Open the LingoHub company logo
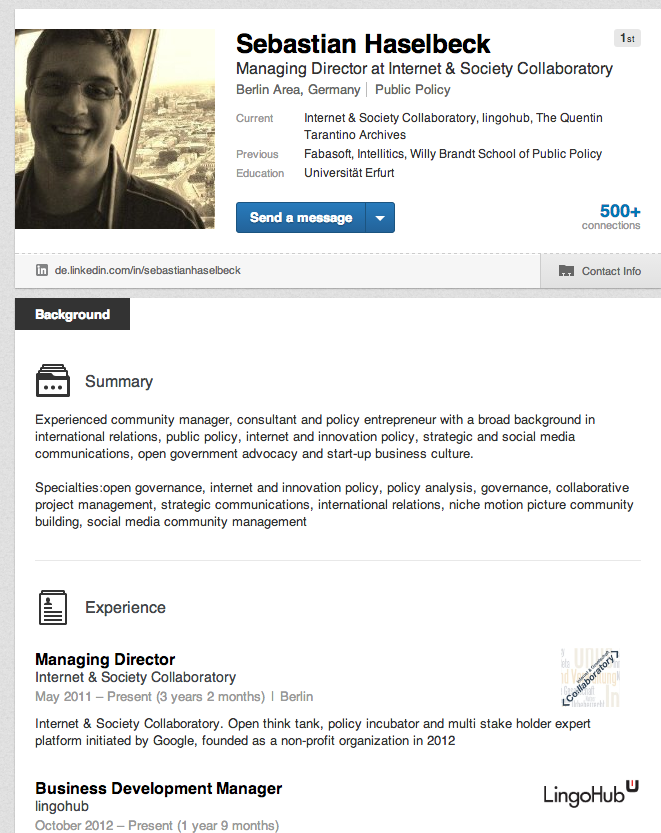The height and width of the screenshot is (833, 661). coord(591,792)
